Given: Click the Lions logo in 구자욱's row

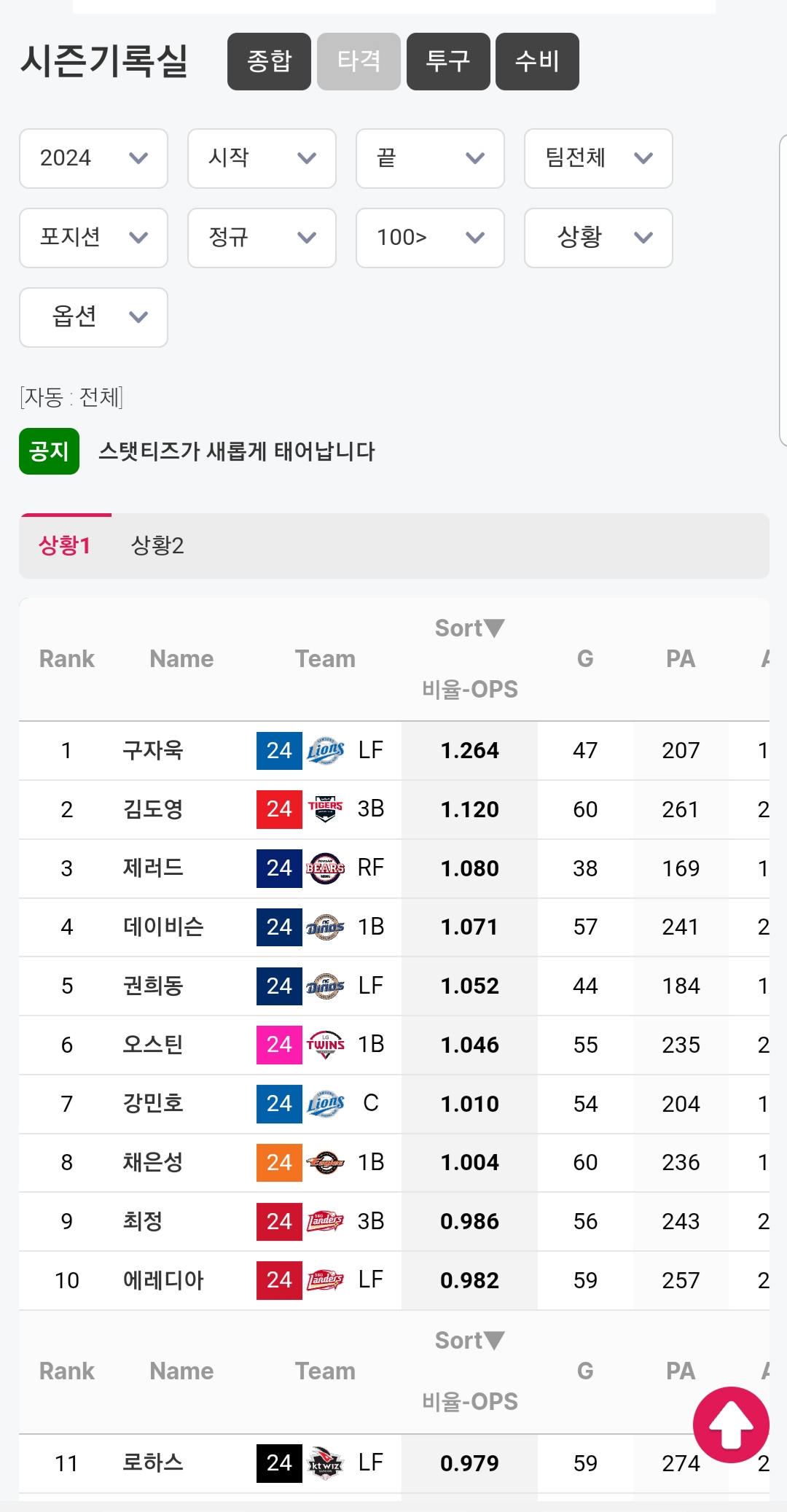Looking at the screenshot, I should click(326, 750).
